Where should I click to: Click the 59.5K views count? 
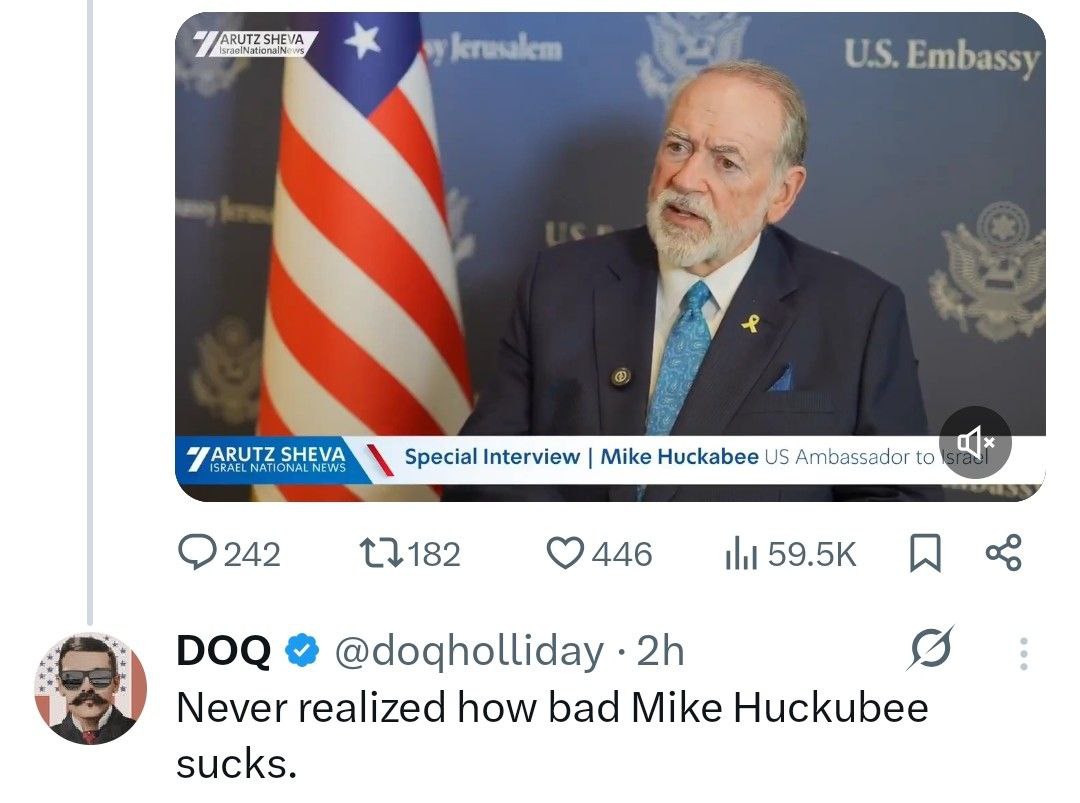pyautogui.click(x=811, y=554)
